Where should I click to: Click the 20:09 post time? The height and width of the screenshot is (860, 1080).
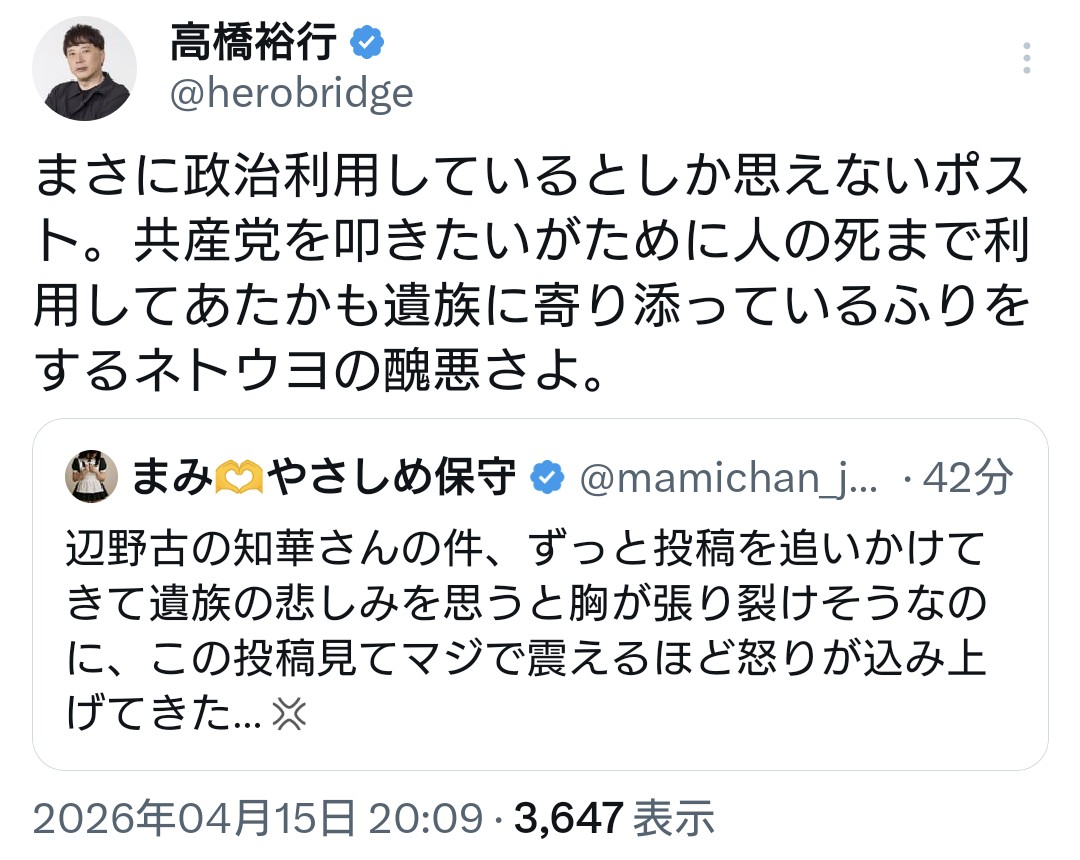[424, 820]
